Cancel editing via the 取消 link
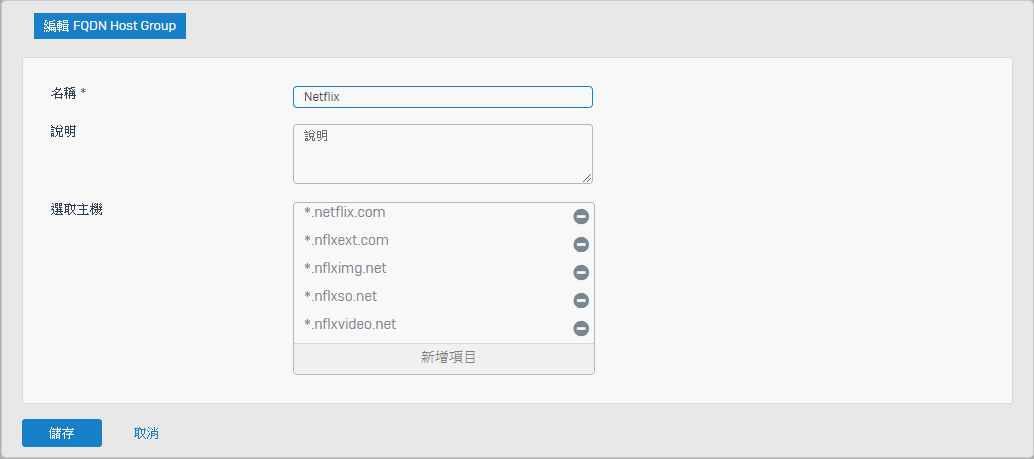Image resolution: width=1034 pixels, height=459 pixels. click(146, 433)
